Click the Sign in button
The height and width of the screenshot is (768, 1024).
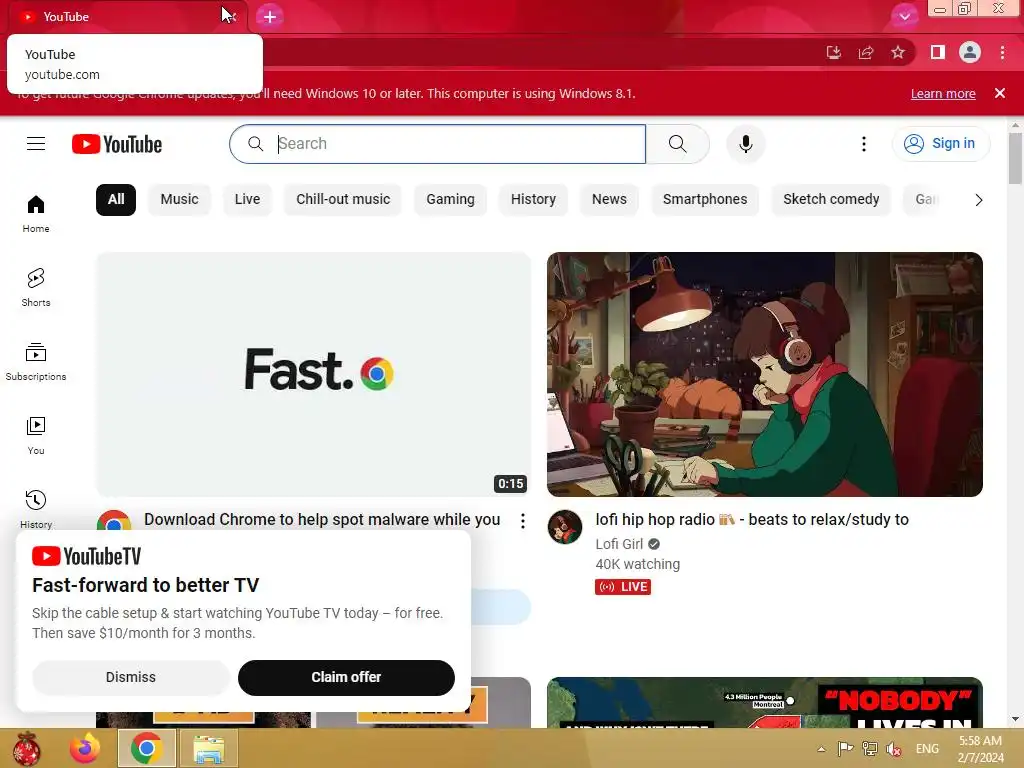(941, 144)
